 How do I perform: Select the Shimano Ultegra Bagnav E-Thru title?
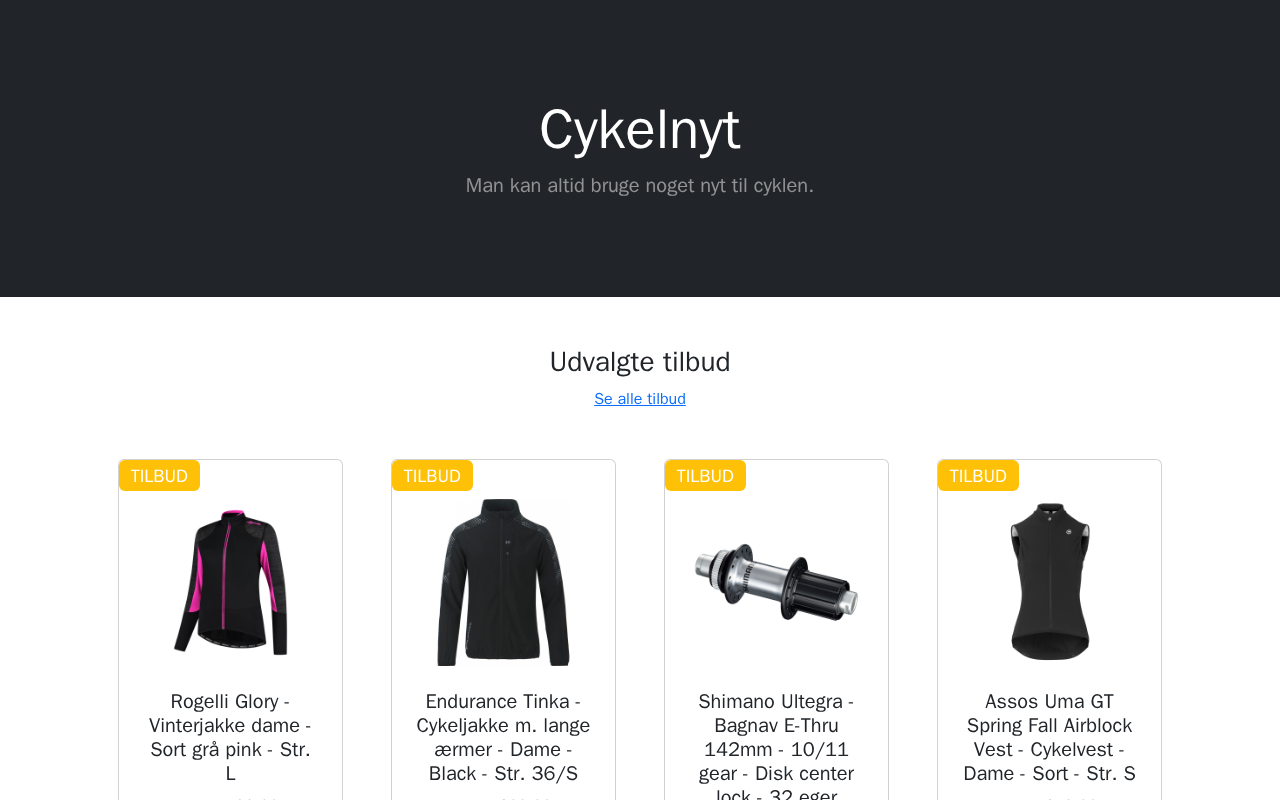776,746
